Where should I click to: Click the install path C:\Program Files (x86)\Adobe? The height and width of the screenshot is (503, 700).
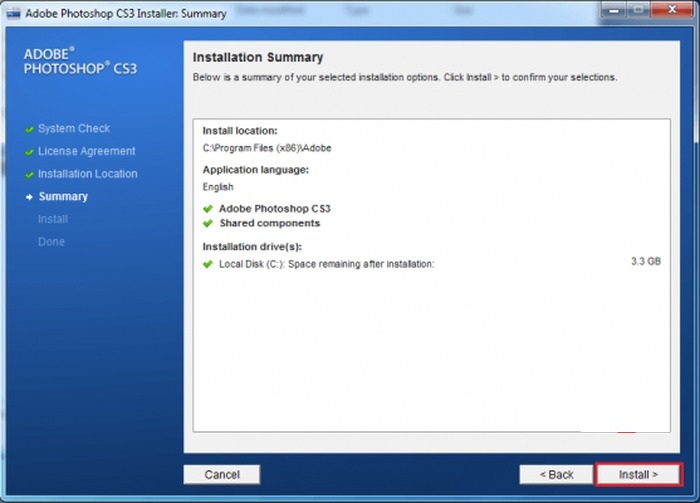(267, 149)
